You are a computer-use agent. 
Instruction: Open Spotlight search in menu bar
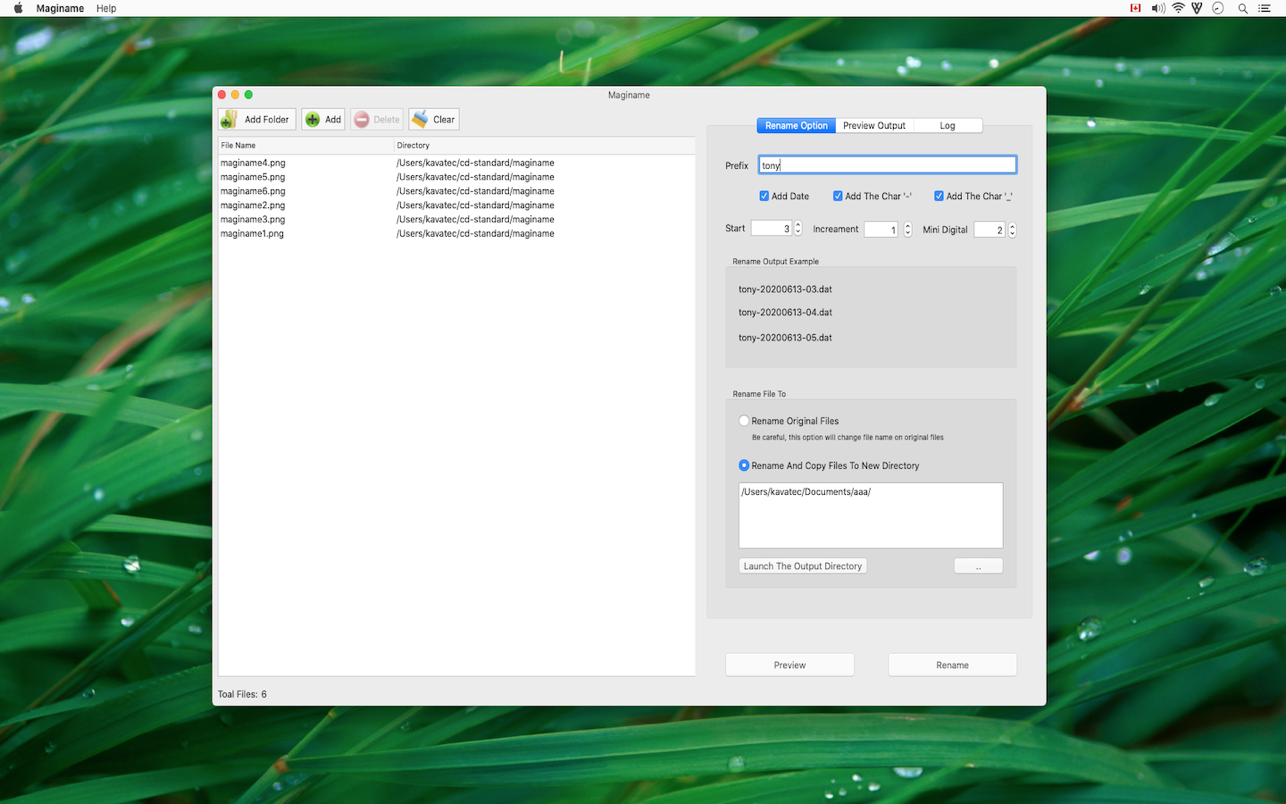(x=1243, y=8)
